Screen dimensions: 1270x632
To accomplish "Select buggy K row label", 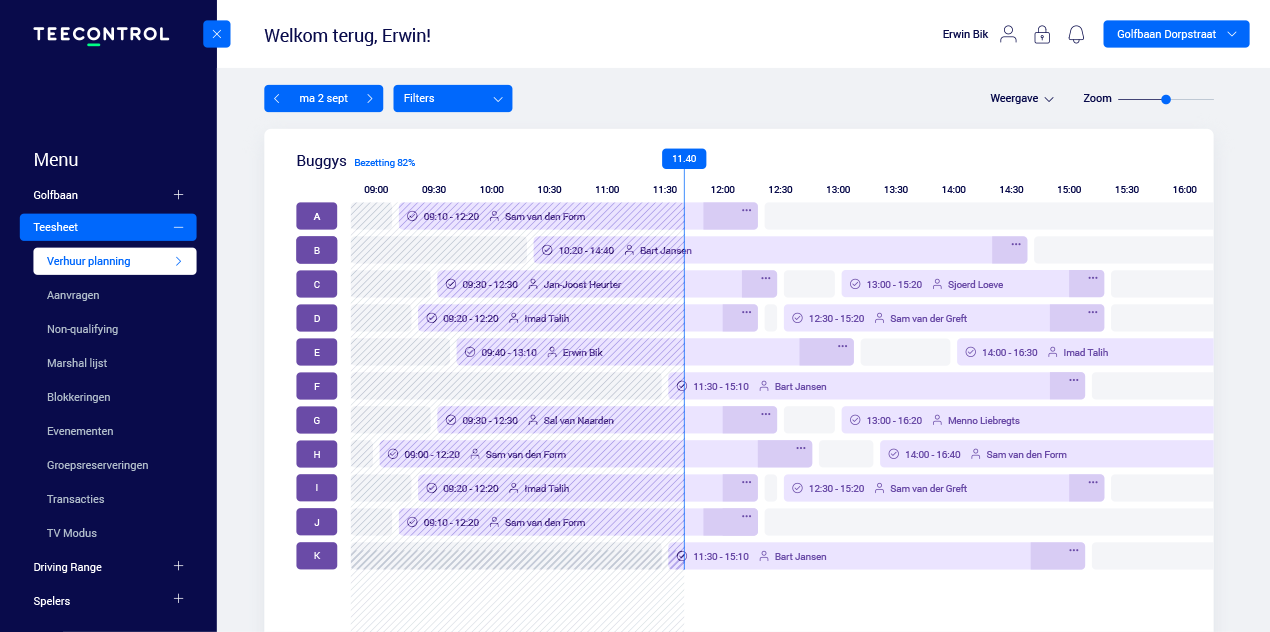I will click(x=317, y=556).
